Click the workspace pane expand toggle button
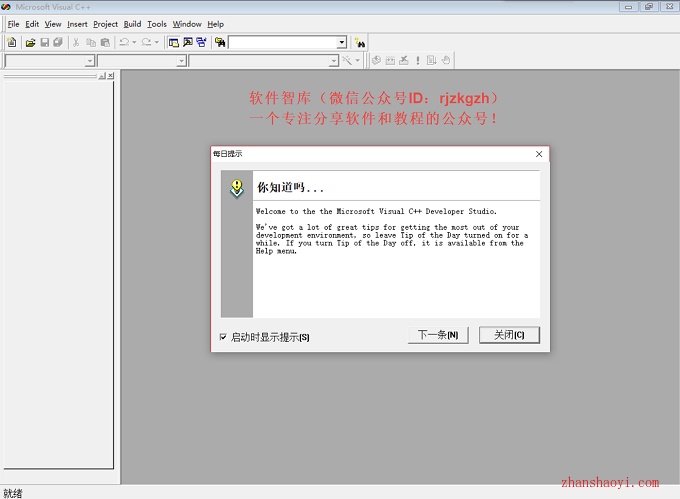 [102, 76]
